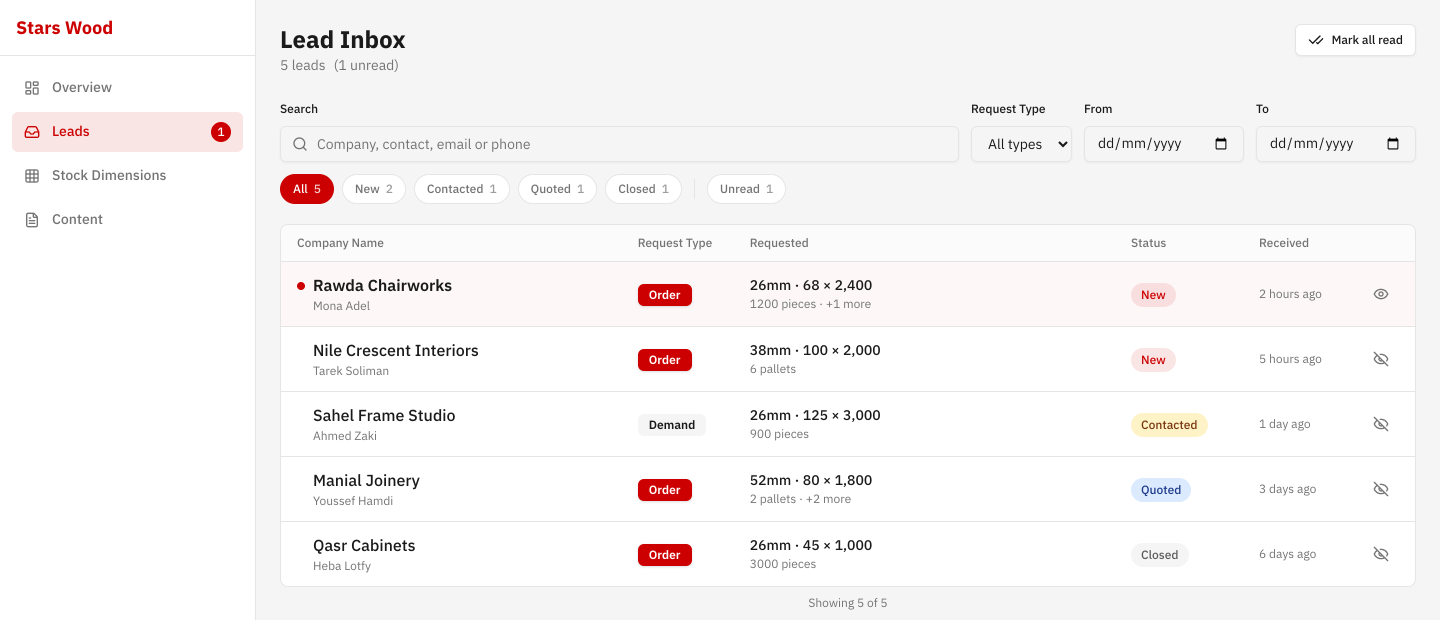Click the New status on Nile Crescent Interiors row

1153,360
